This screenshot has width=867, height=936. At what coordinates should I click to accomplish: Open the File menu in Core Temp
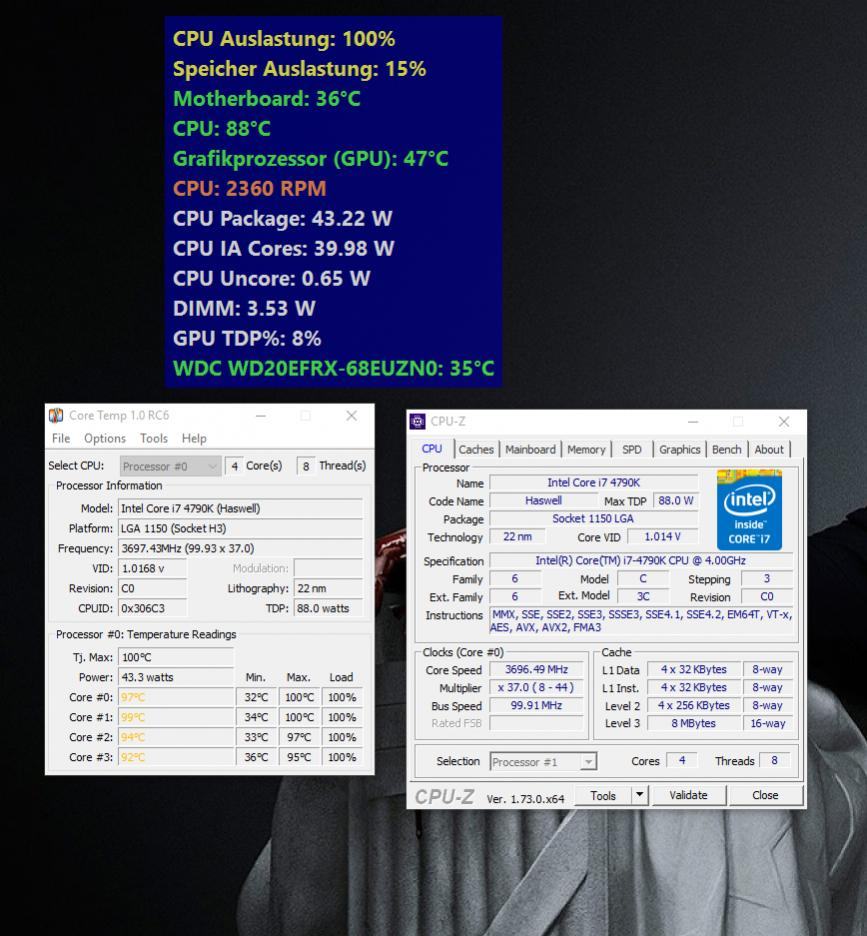pyautogui.click(x=61, y=438)
